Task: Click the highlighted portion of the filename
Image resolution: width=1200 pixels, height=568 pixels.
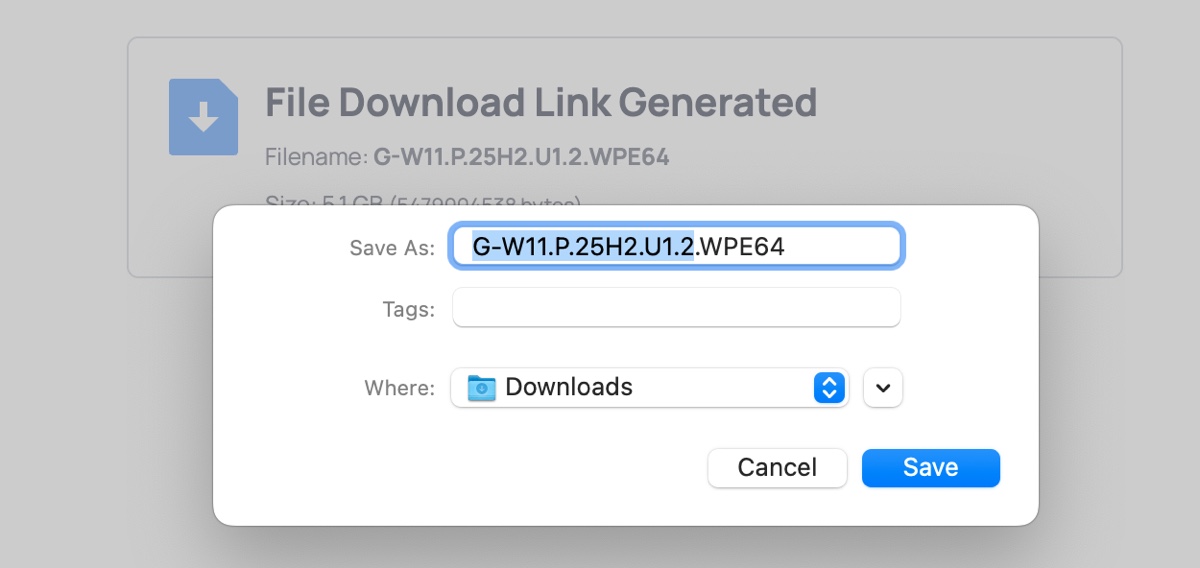Action: pos(582,246)
